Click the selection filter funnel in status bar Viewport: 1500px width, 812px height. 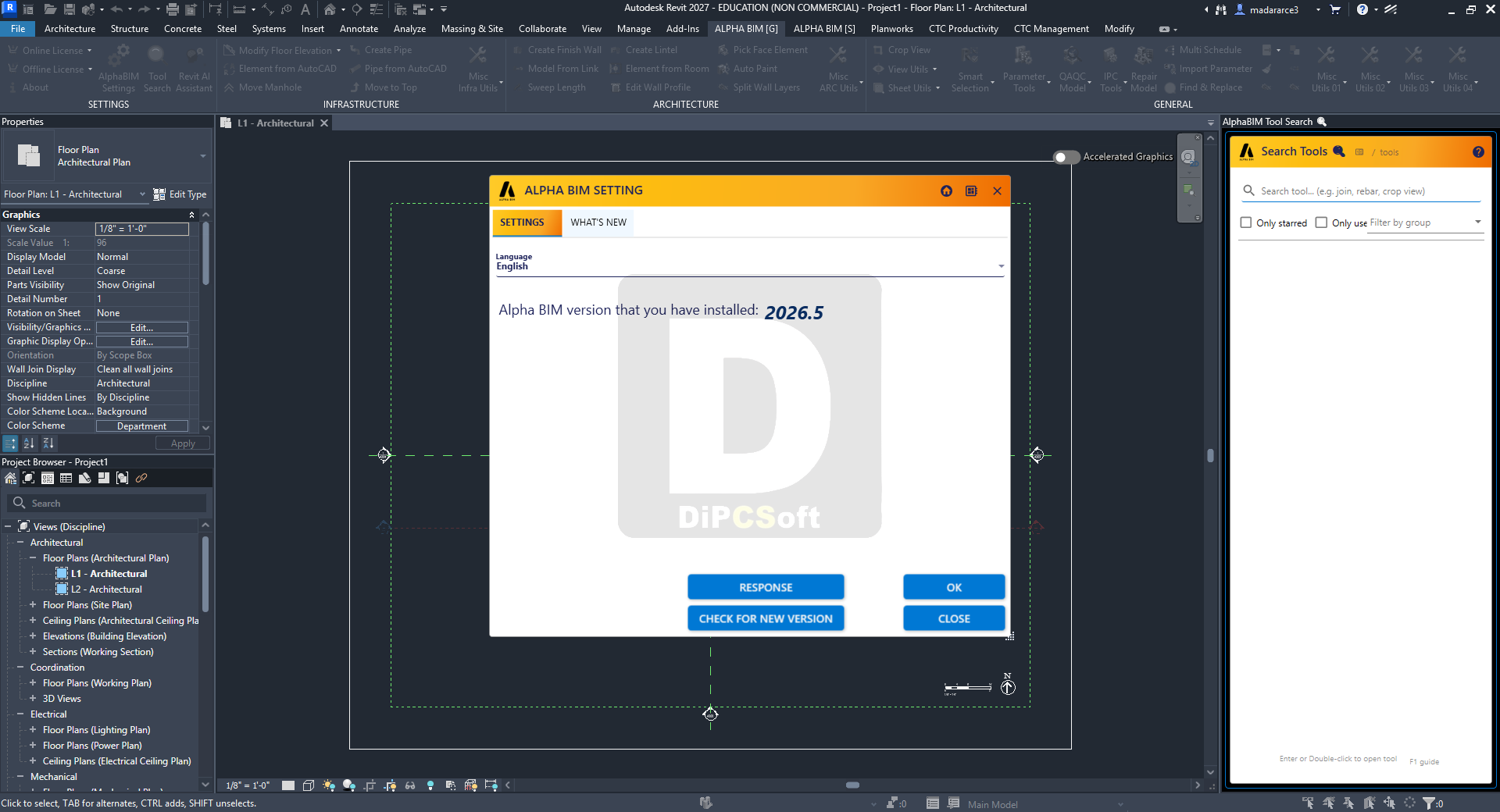[x=1429, y=803]
